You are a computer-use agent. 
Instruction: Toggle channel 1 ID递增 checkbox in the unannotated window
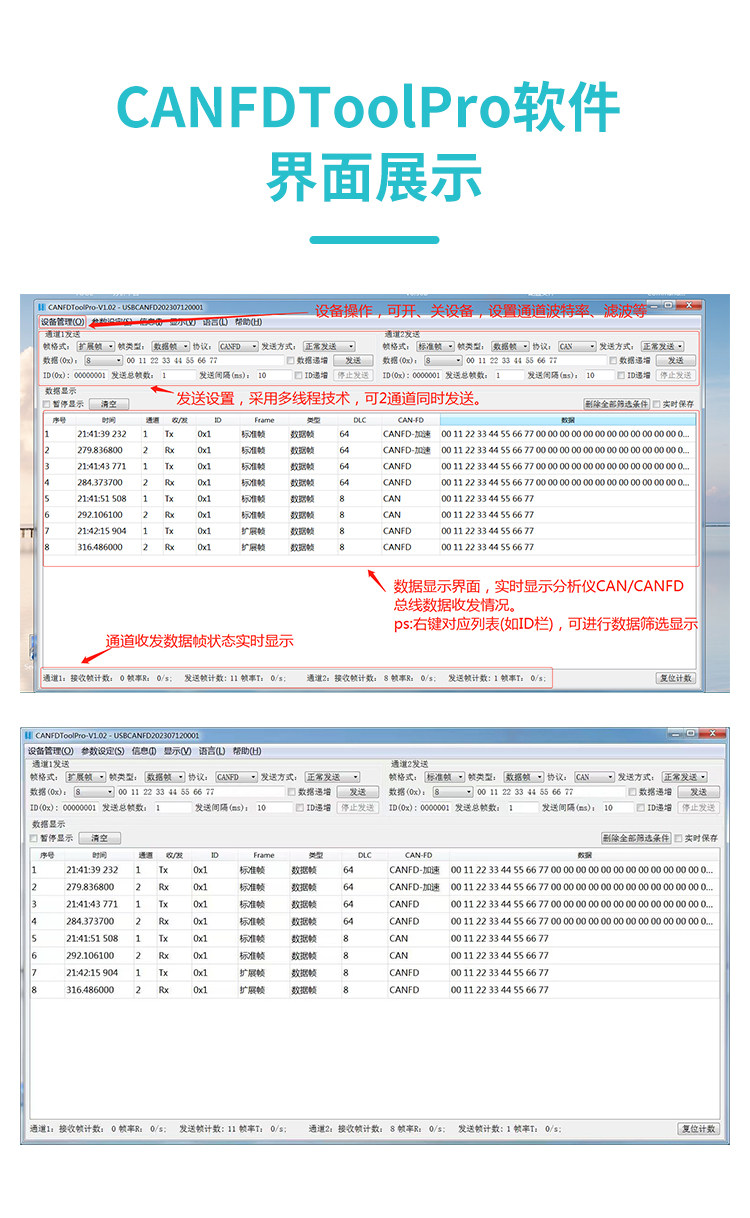300,807
